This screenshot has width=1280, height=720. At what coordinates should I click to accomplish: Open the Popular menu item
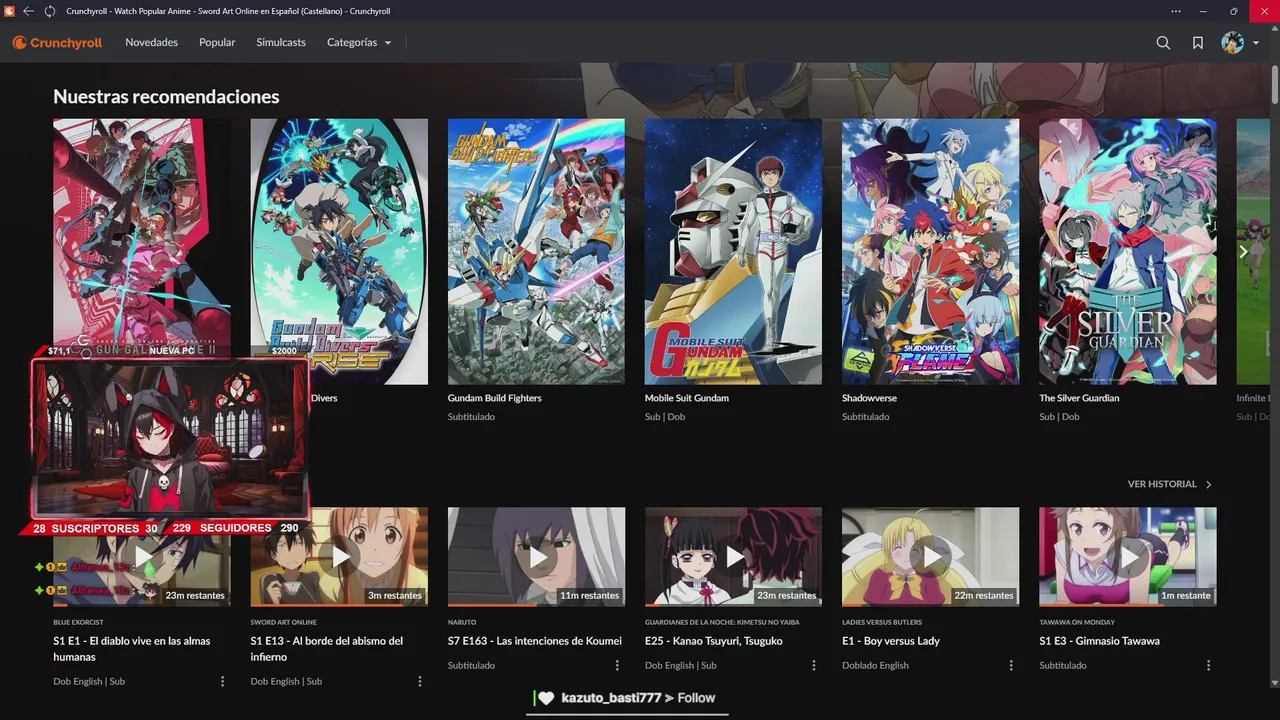(x=217, y=43)
